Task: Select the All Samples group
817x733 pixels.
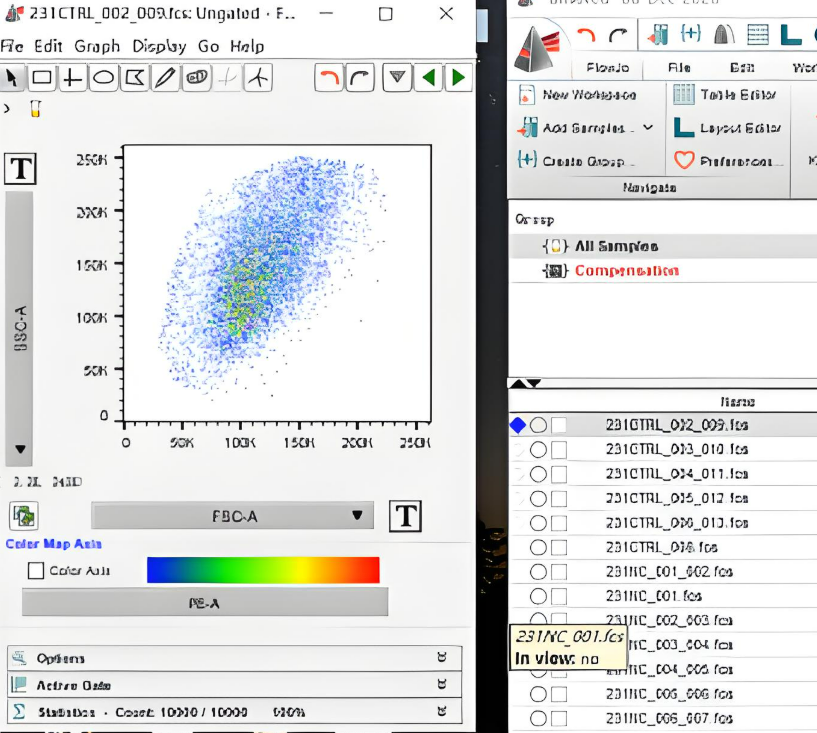Action: coord(616,246)
